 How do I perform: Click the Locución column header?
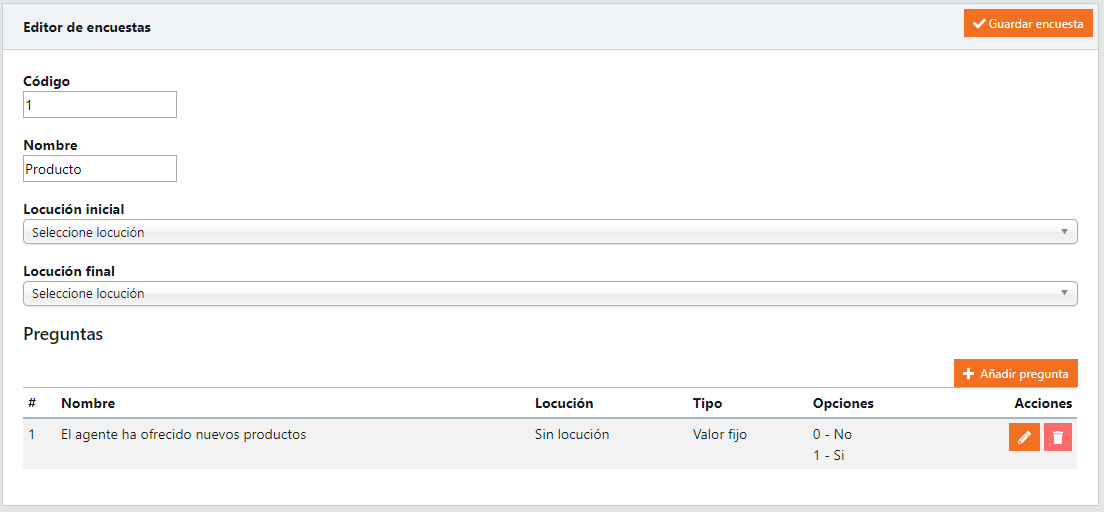click(564, 403)
